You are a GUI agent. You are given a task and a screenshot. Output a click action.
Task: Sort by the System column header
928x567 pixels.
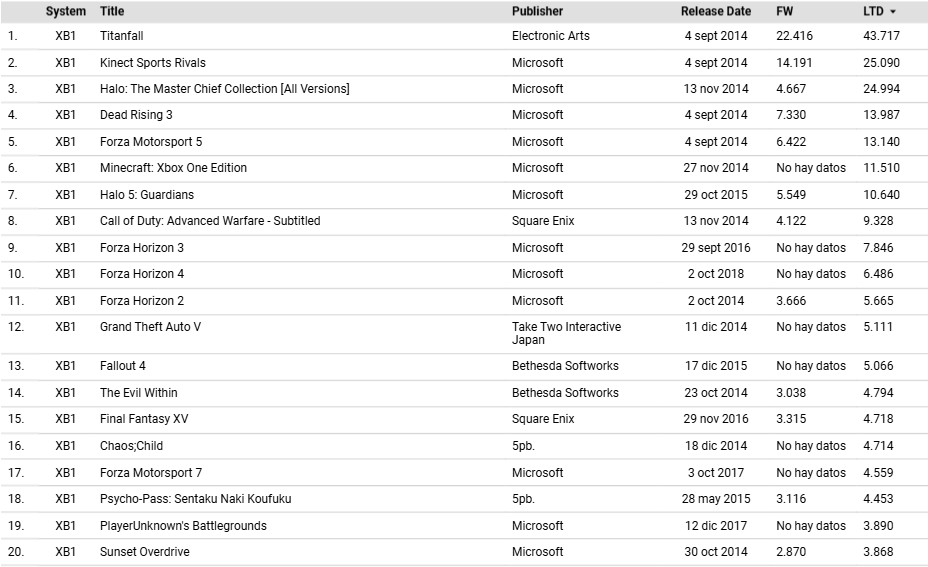tap(66, 11)
